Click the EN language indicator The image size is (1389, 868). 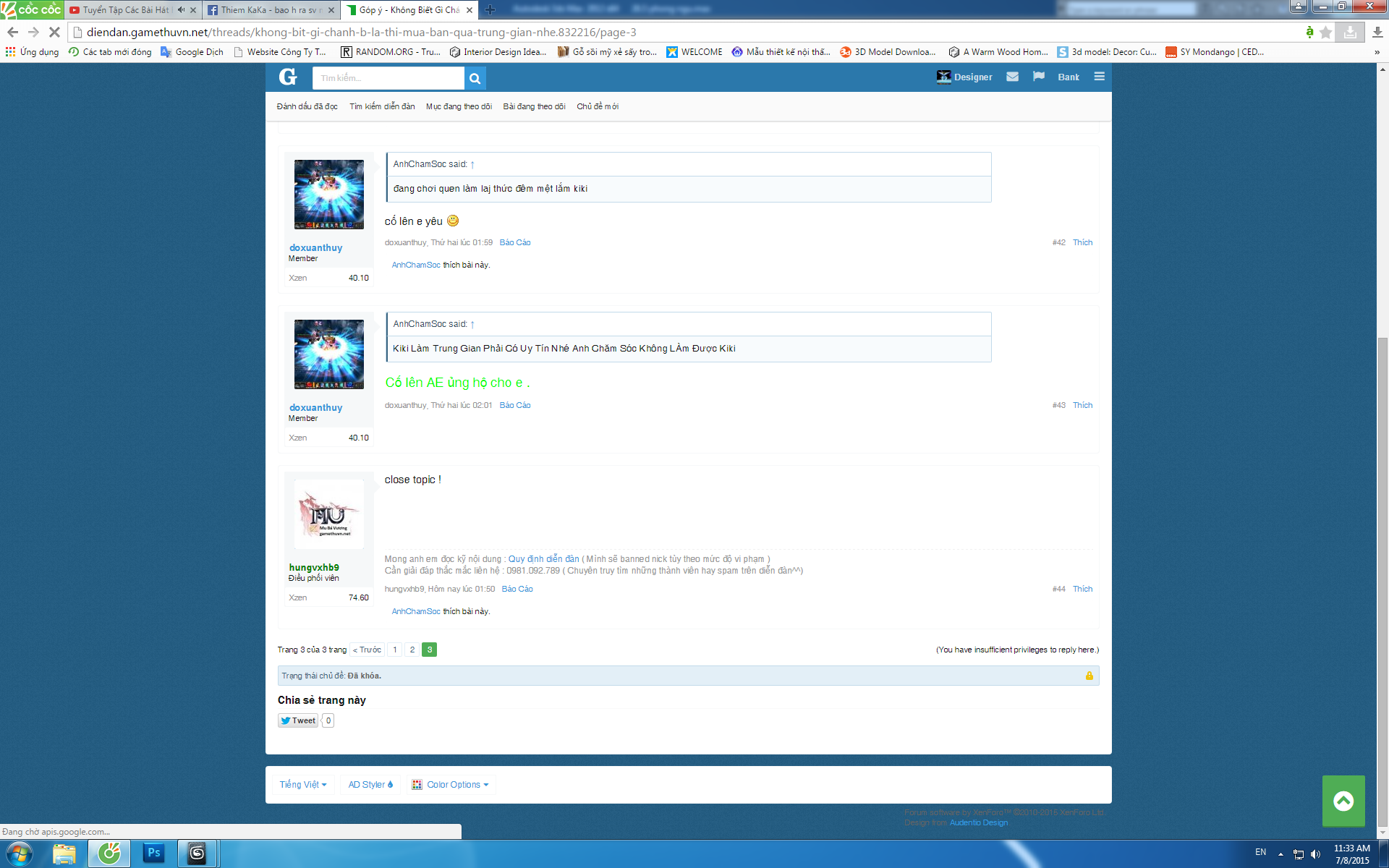[x=1261, y=852]
